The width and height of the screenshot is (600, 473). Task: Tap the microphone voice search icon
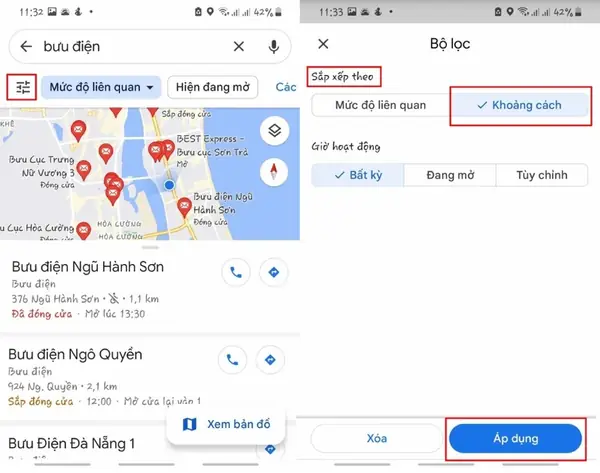[x=274, y=47]
